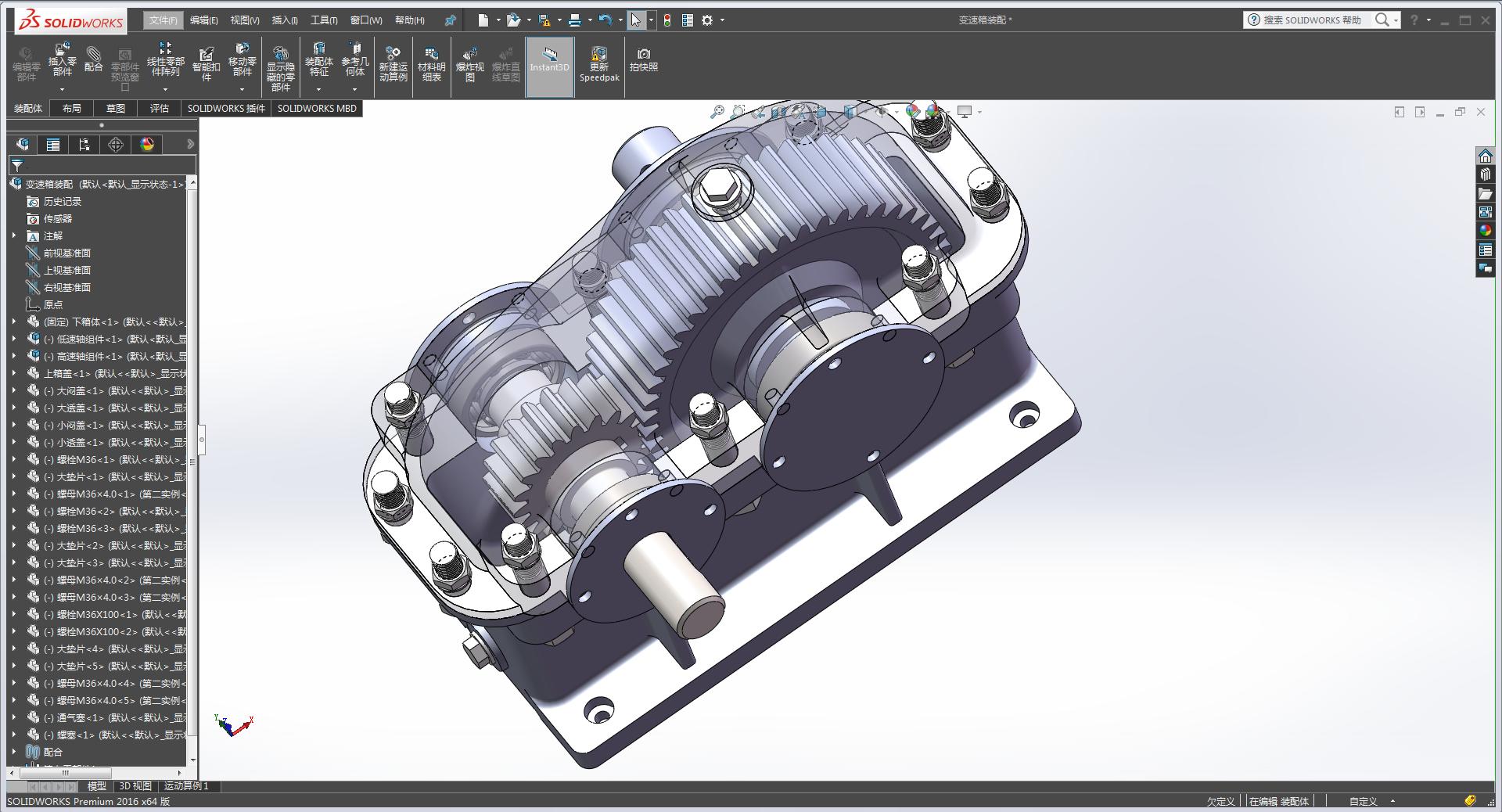Open the 插入零部件 dropdown arrow
1502x812 pixels.
(62, 89)
